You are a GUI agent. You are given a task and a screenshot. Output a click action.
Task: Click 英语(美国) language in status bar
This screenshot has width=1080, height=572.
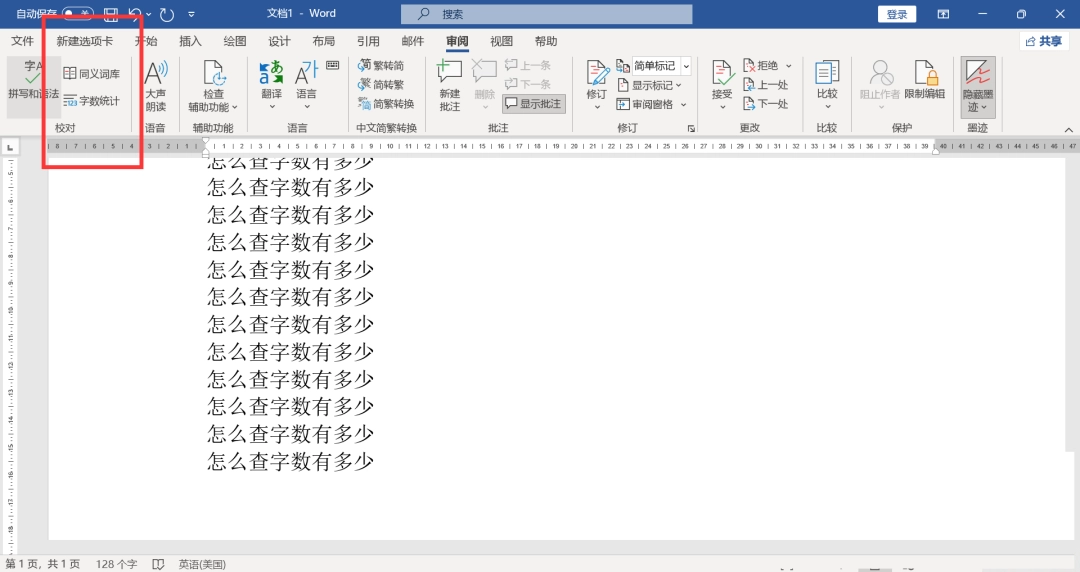[202, 564]
